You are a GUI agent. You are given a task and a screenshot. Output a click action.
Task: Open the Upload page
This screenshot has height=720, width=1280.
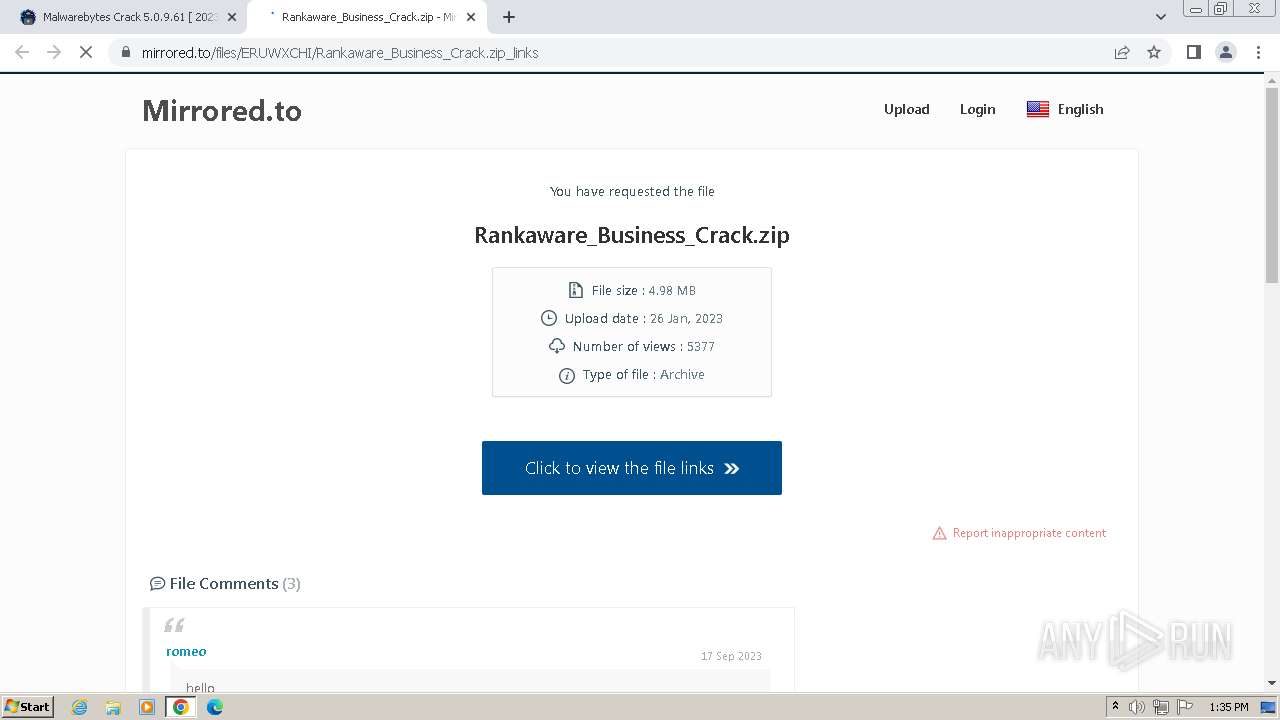pyautogui.click(x=906, y=109)
